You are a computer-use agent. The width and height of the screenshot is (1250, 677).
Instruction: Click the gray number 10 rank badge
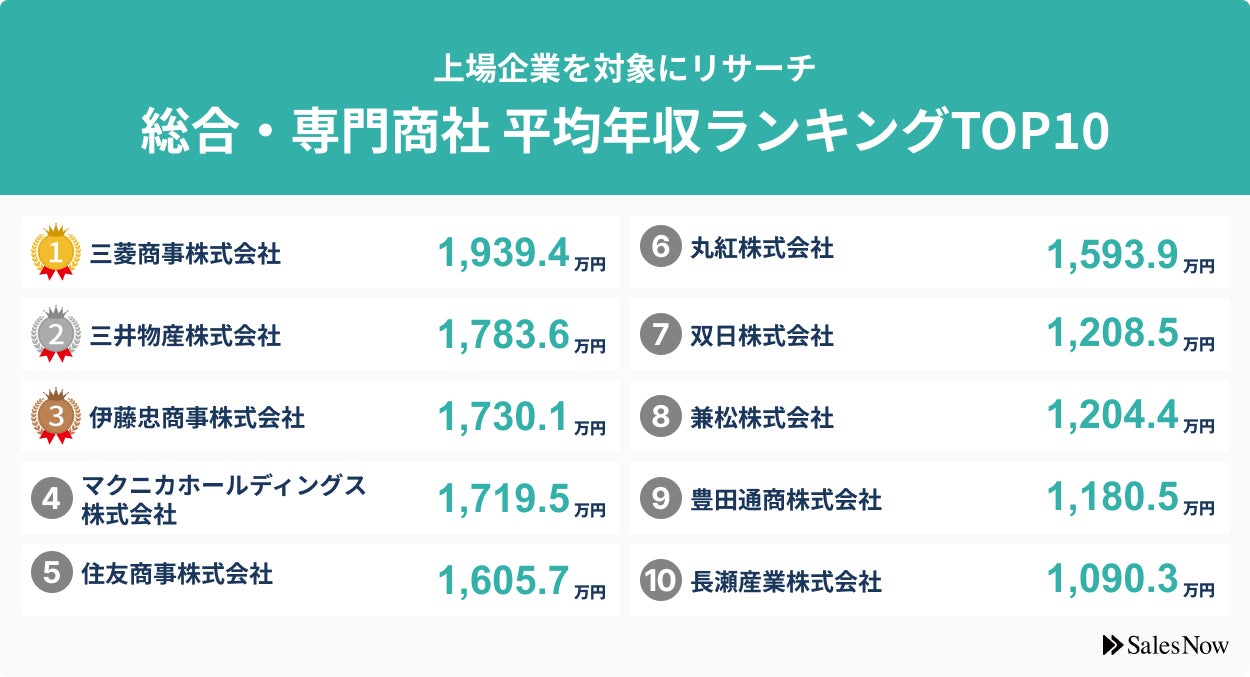coord(660,580)
